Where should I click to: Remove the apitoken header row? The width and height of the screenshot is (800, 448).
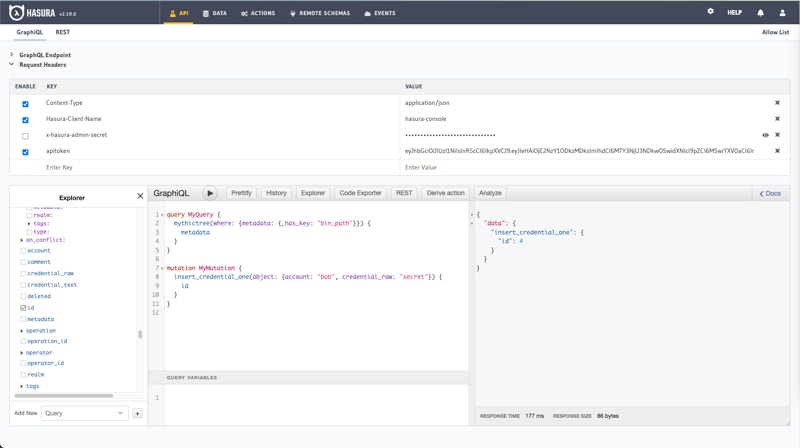[777, 151]
